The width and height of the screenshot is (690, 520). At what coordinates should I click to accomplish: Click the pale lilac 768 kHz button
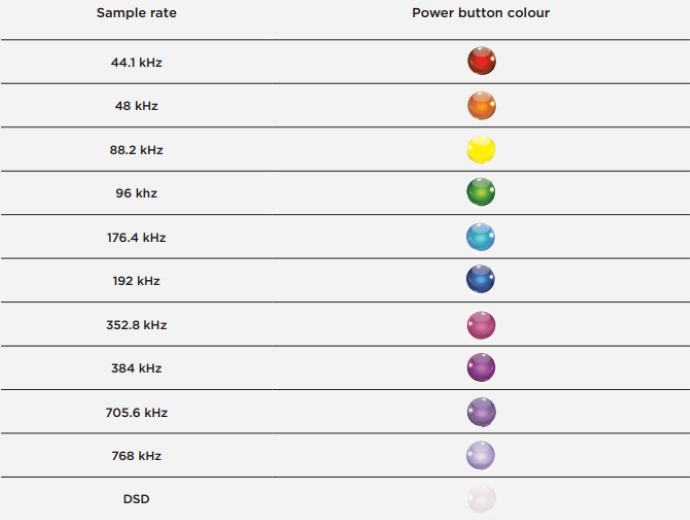[481, 455]
